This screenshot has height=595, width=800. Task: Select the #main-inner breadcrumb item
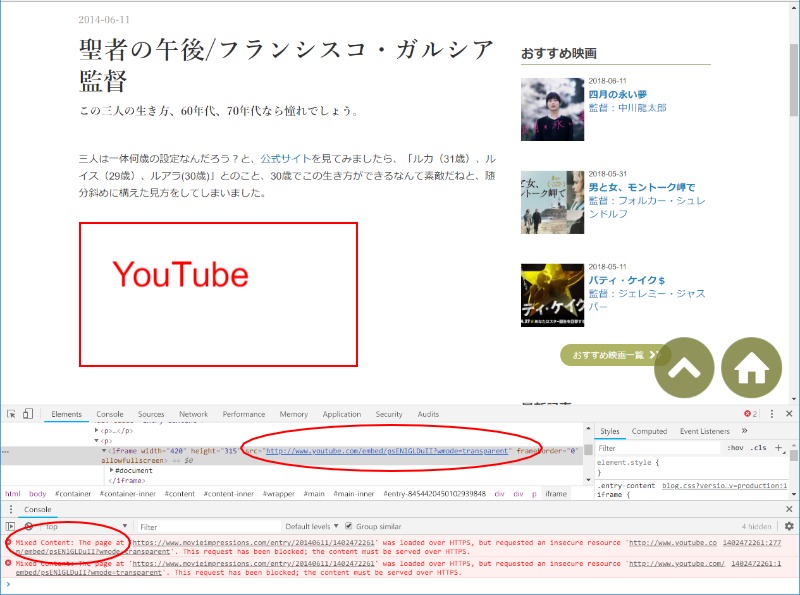[x=354, y=493]
